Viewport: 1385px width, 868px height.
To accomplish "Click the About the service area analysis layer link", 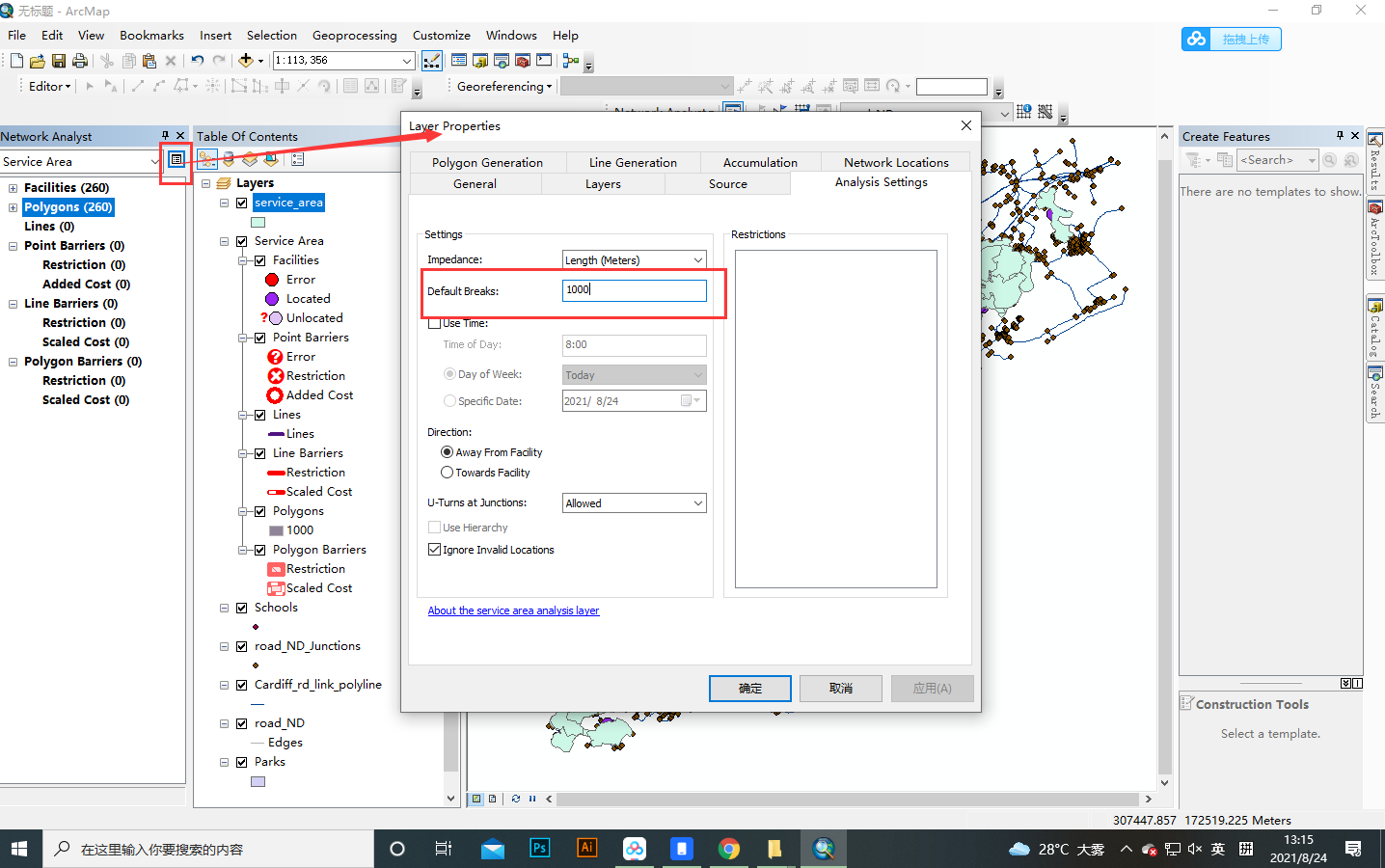I will click(513, 610).
